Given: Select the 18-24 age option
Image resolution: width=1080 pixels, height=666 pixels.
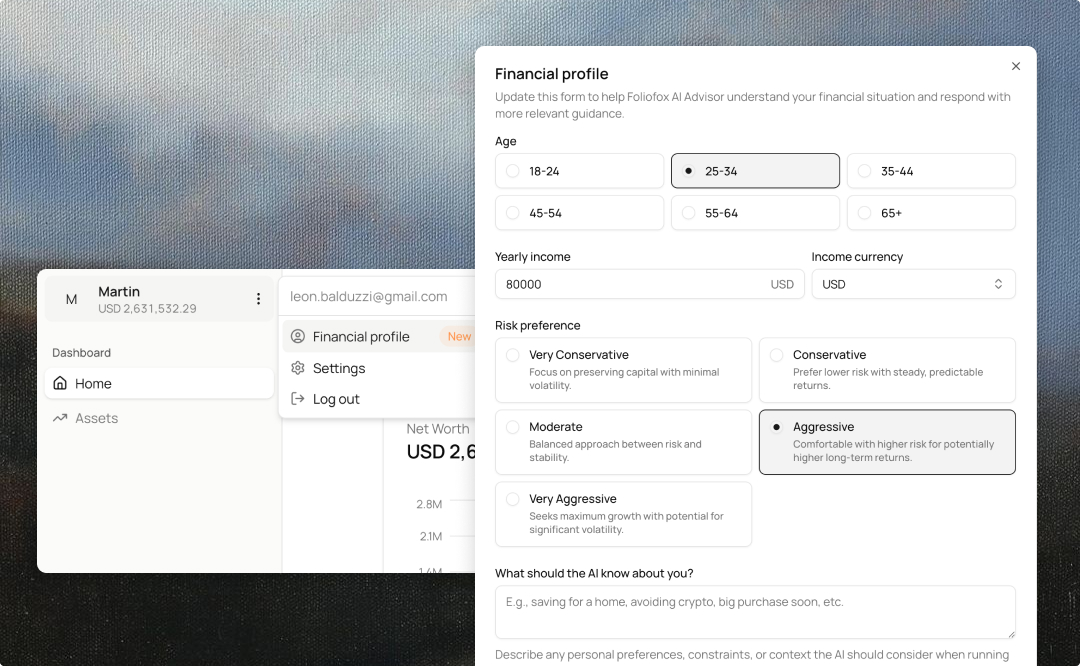Looking at the screenshot, I should (579, 171).
